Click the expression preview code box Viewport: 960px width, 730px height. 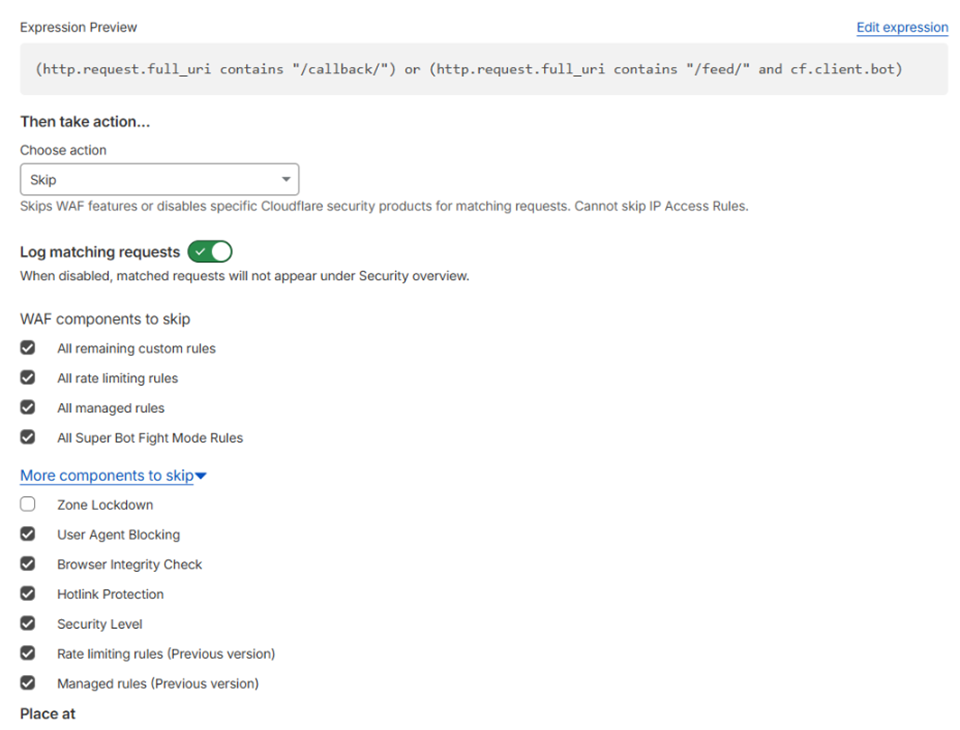tap(483, 70)
